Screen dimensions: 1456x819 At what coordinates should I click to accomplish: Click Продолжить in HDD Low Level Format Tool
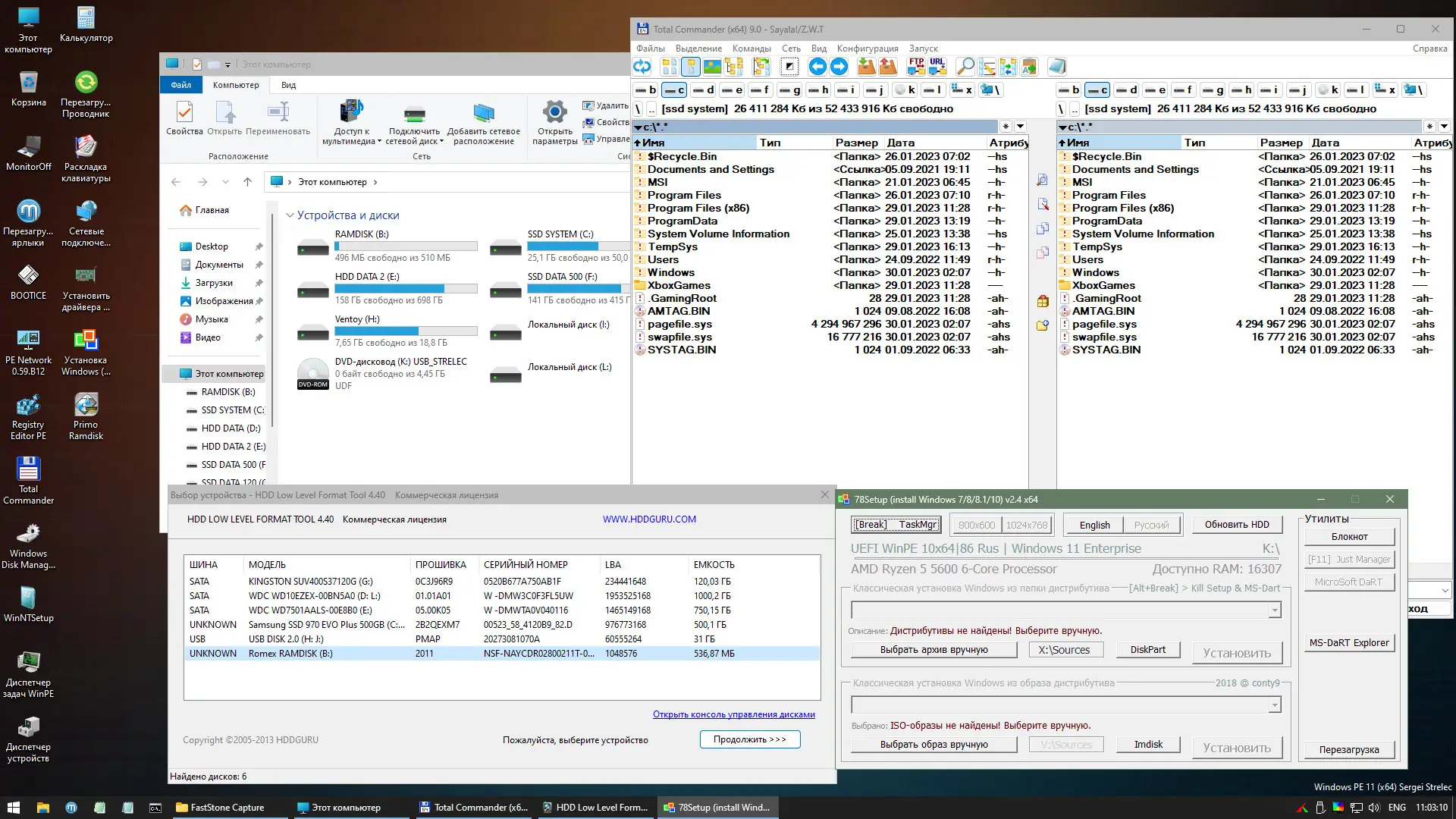coord(749,739)
